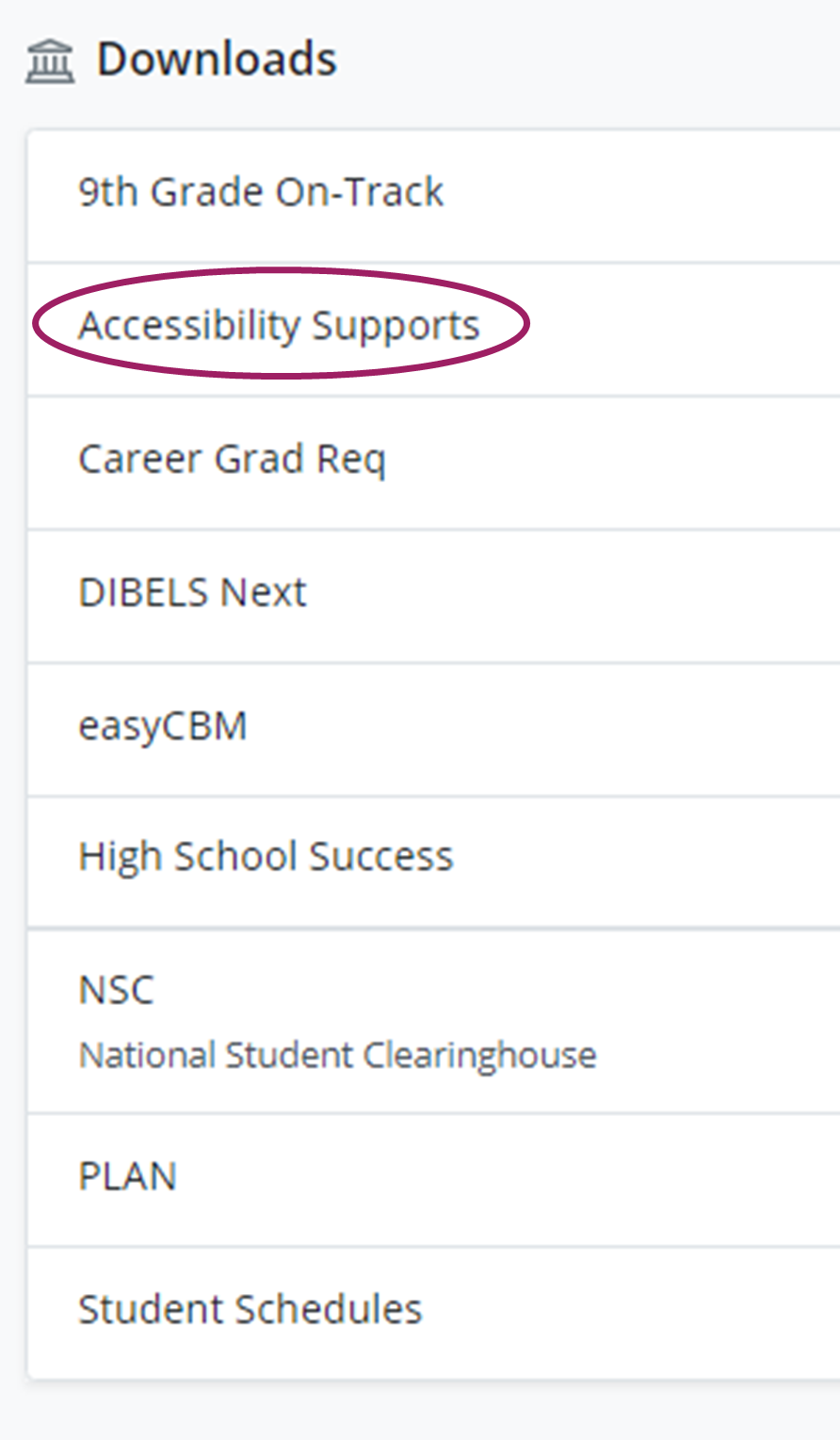Image resolution: width=840 pixels, height=1440 pixels.
Task: Click the DIBELS Next entry
Action: tap(192, 591)
